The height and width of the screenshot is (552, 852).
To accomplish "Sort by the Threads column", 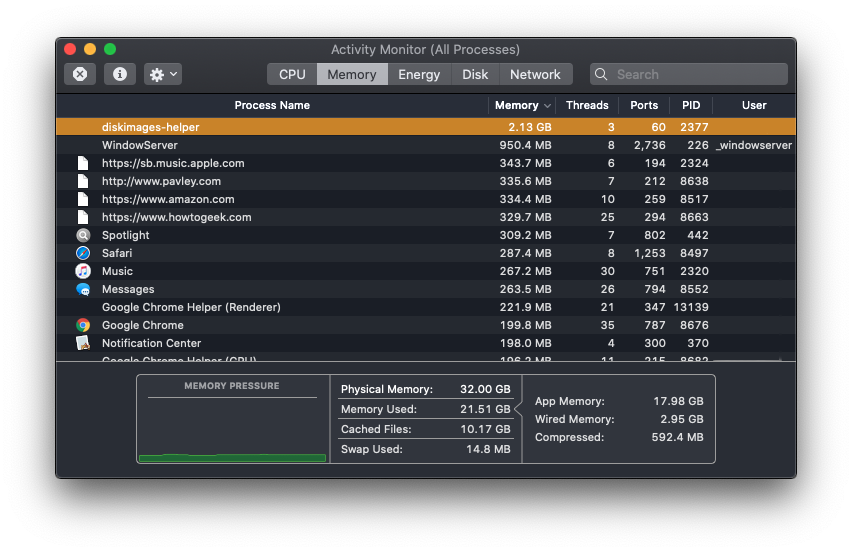I will click(x=587, y=105).
